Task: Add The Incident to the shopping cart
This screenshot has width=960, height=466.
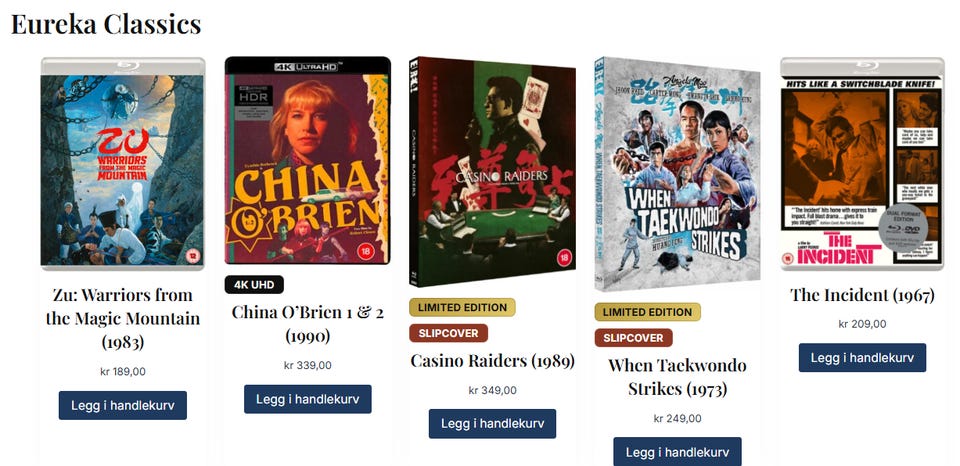Action: 862,358
